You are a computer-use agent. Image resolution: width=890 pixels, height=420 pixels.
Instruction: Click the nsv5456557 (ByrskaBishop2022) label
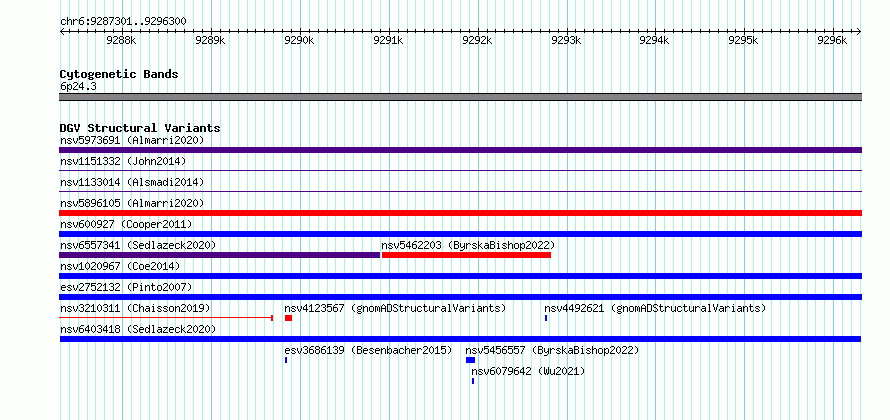(552, 350)
